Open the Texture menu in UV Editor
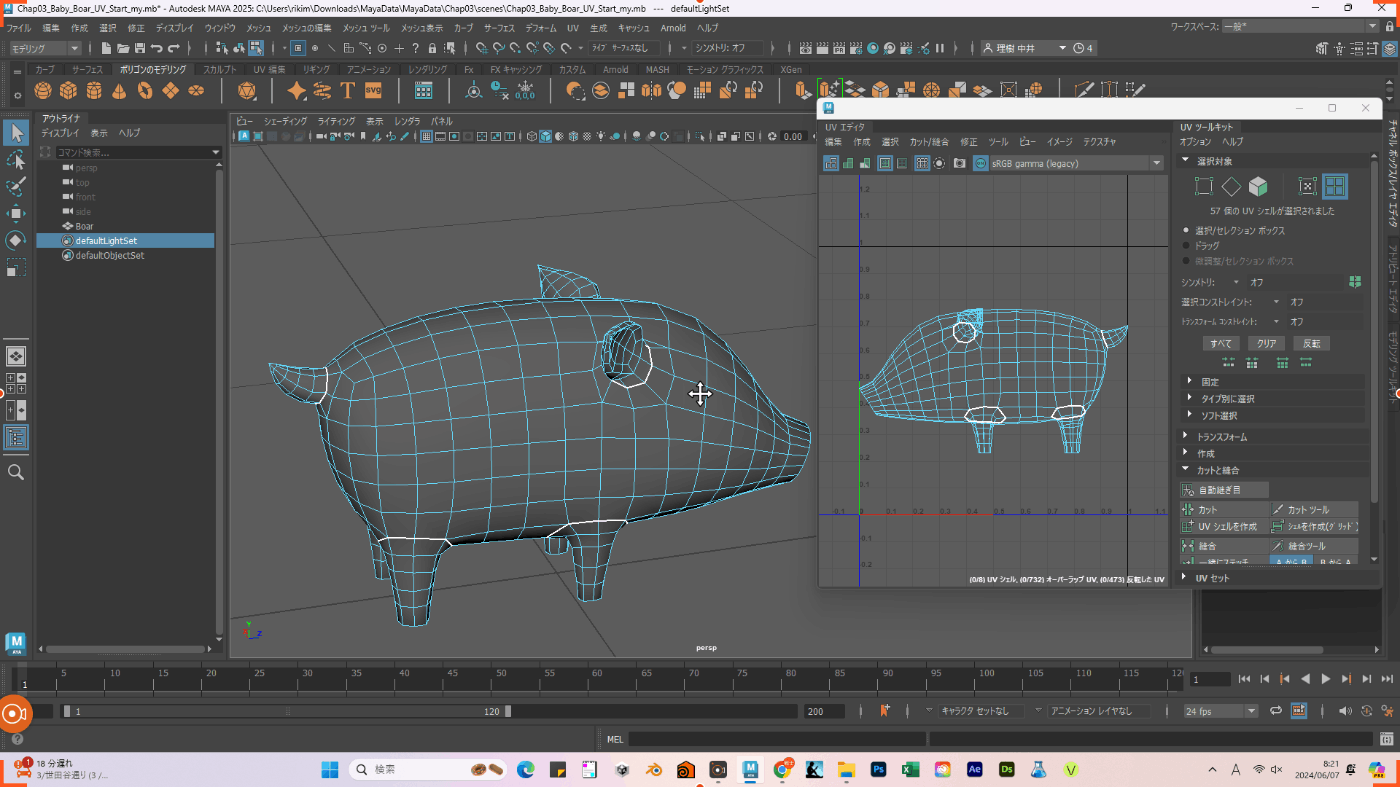This screenshot has height=787, width=1400. [1099, 142]
